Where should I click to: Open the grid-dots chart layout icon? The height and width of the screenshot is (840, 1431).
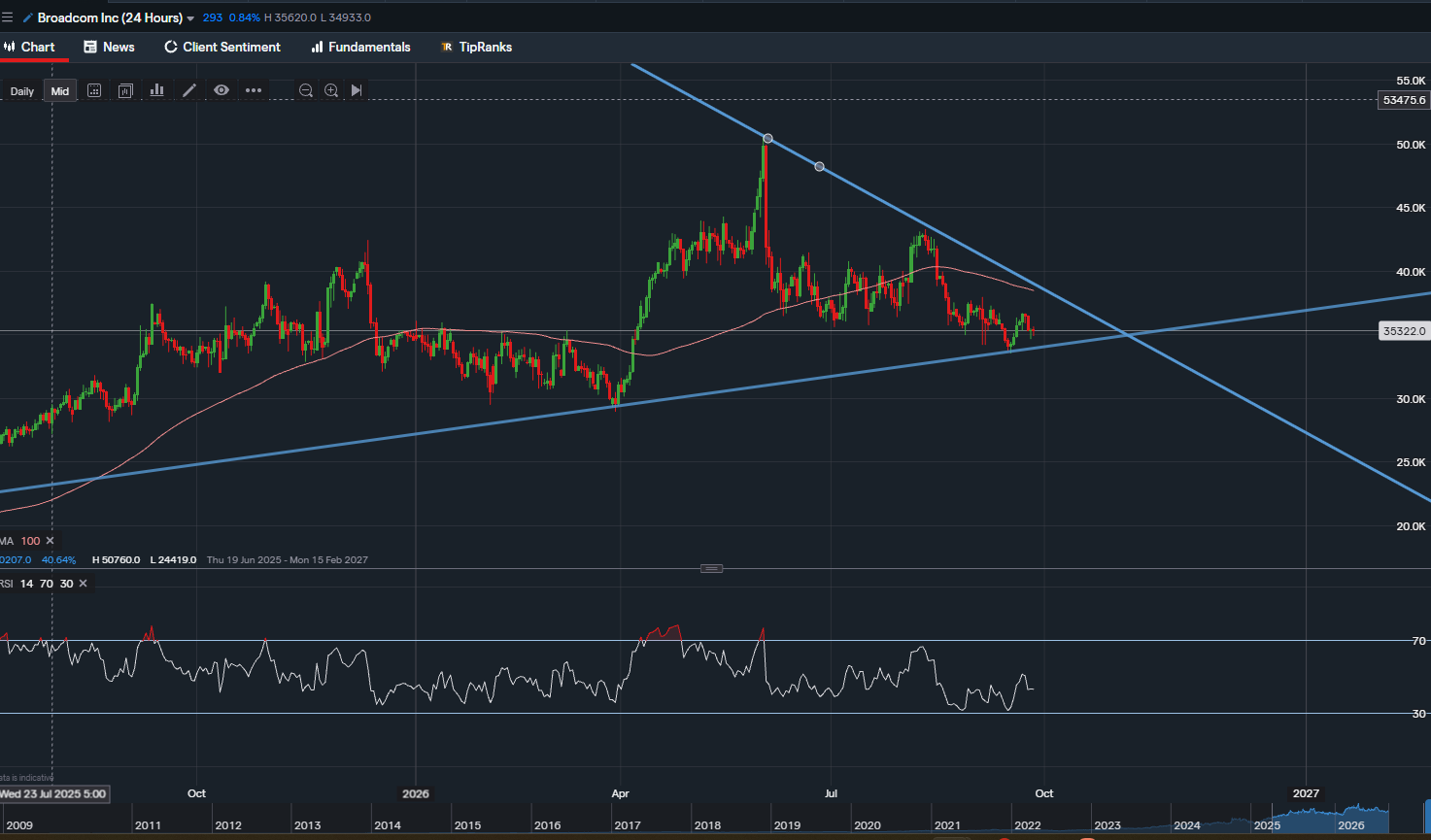94,90
